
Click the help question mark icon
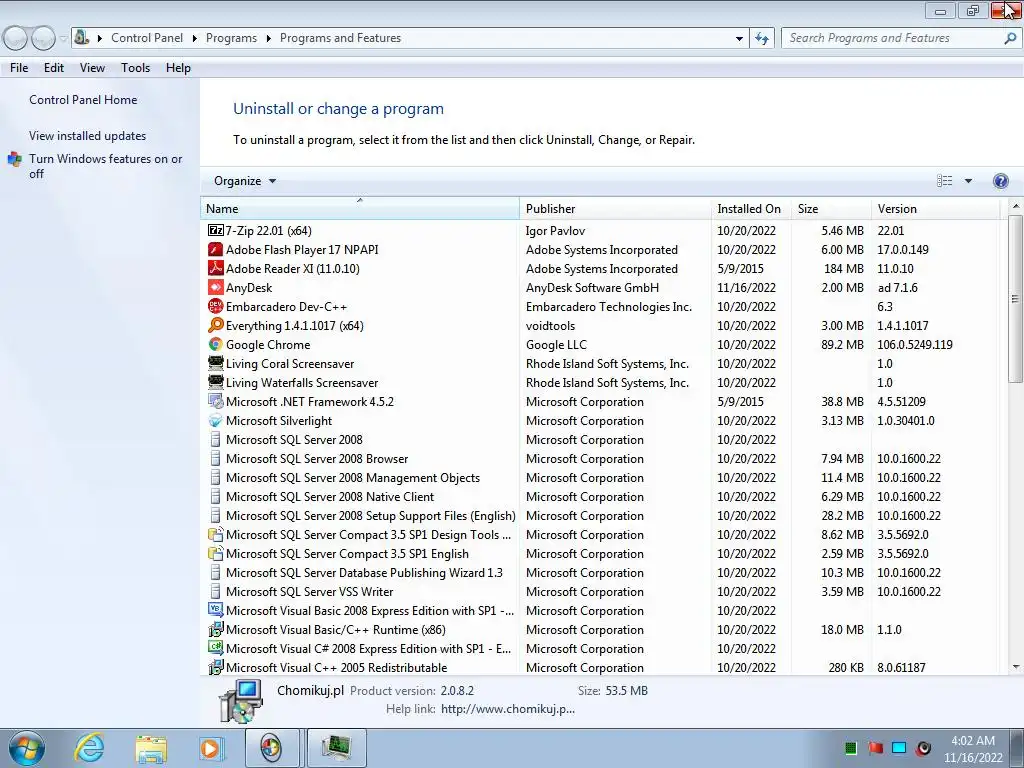point(1000,181)
